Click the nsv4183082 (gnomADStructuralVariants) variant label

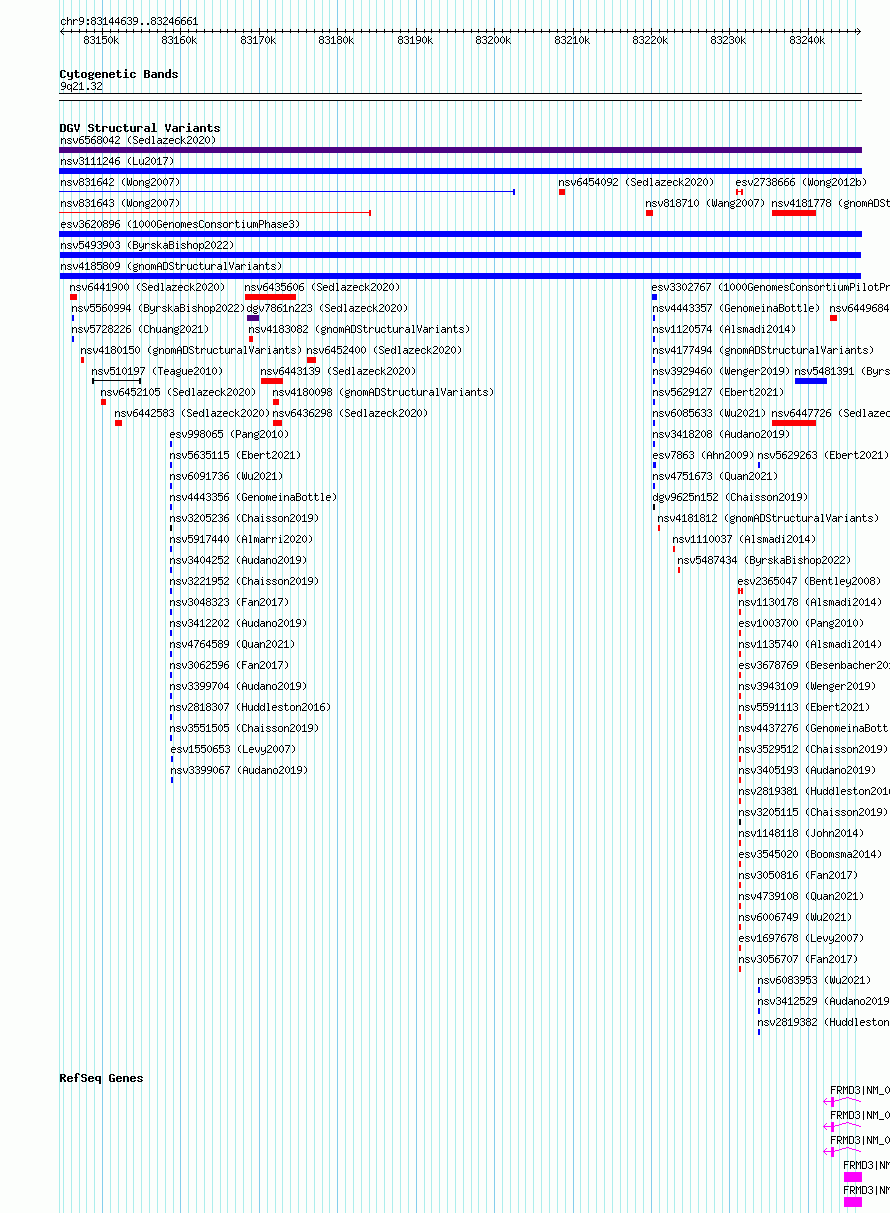click(359, 330)
